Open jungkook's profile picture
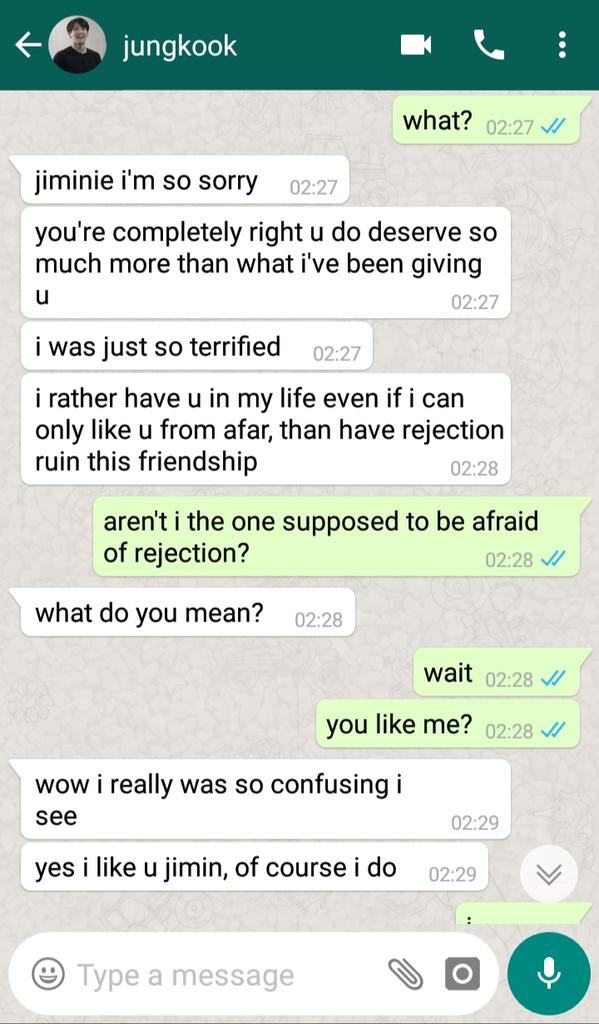599x1024 pixels. (x=77, y=45)
